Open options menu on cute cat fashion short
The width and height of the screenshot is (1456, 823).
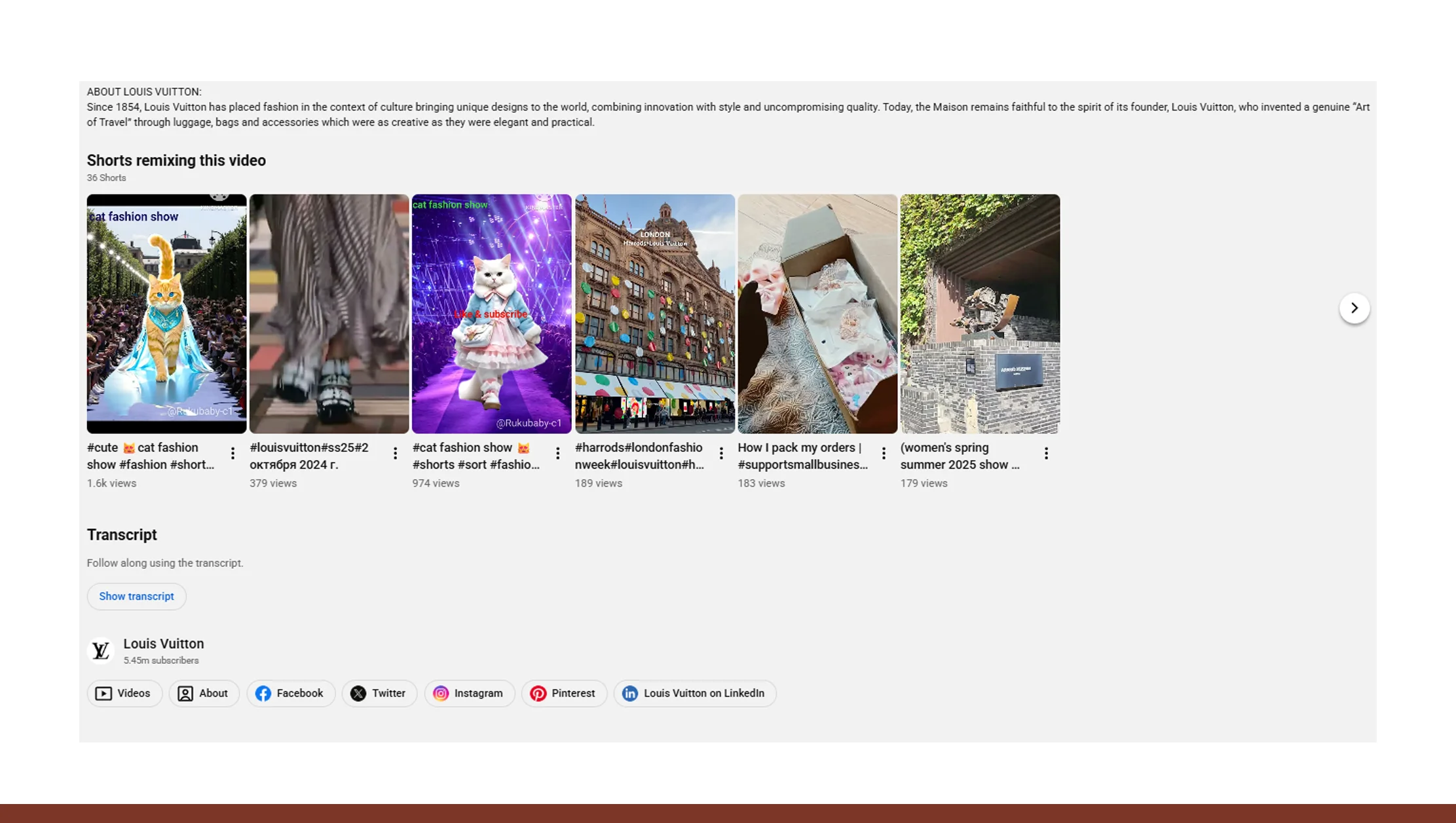[233, 452]
